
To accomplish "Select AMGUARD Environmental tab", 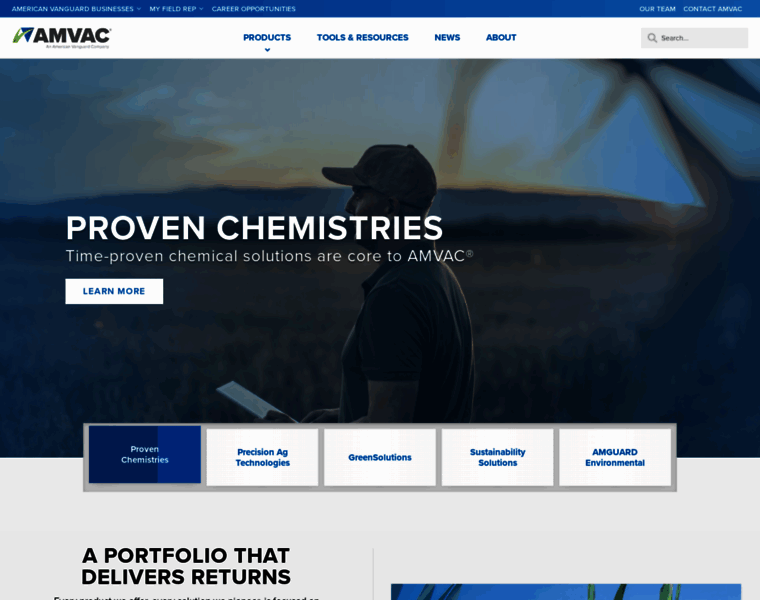I will (615, 458).
